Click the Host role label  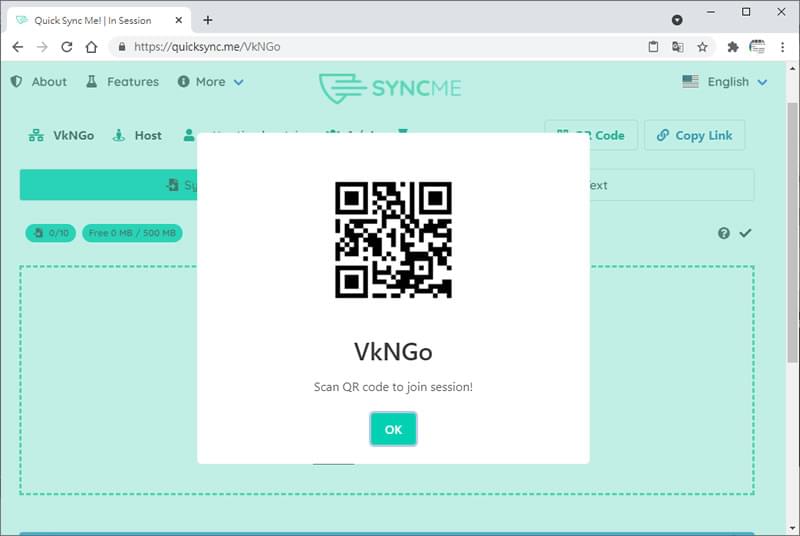pos(148,135)
